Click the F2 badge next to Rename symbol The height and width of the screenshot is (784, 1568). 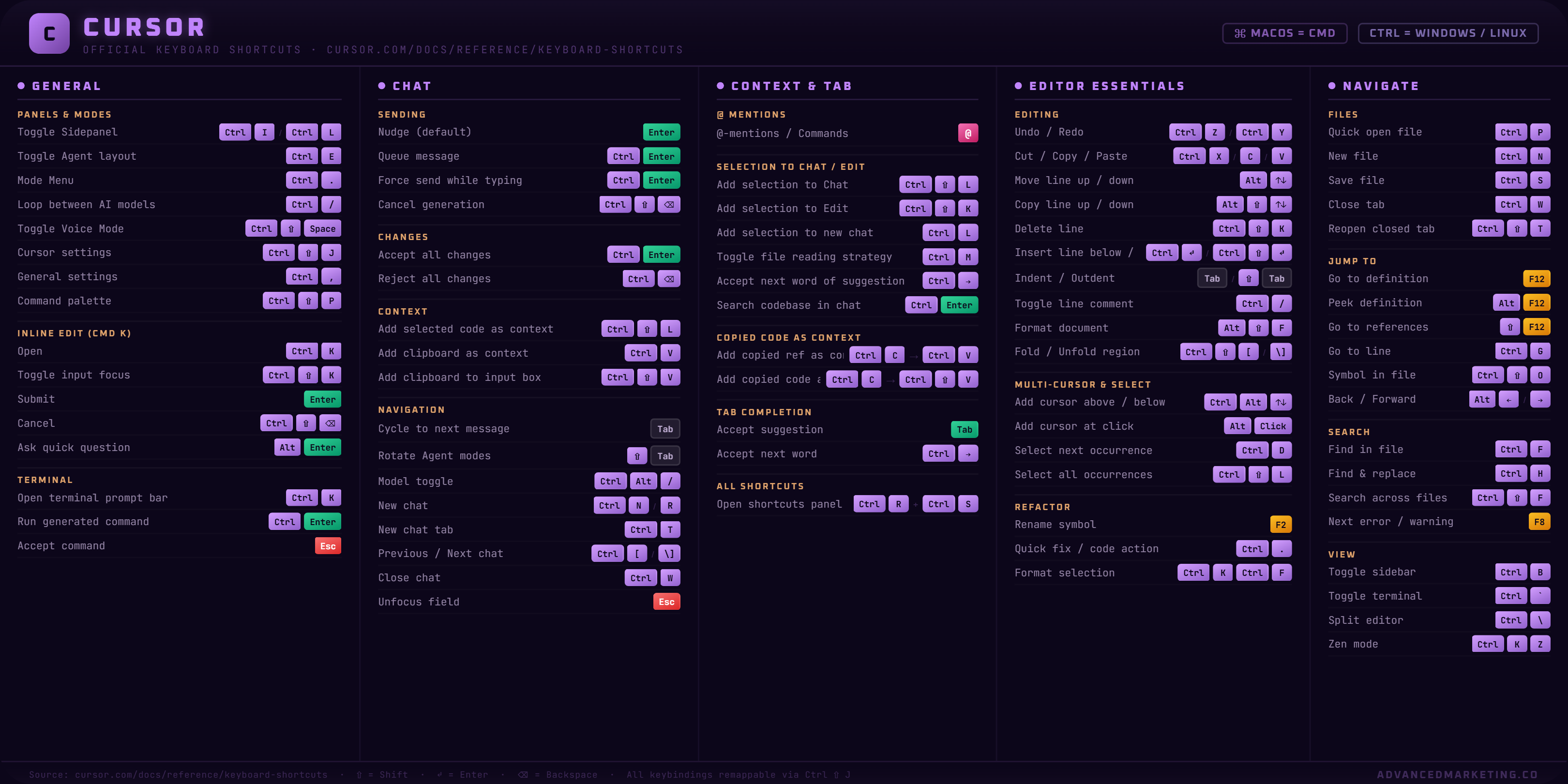tap(1281, 524)
